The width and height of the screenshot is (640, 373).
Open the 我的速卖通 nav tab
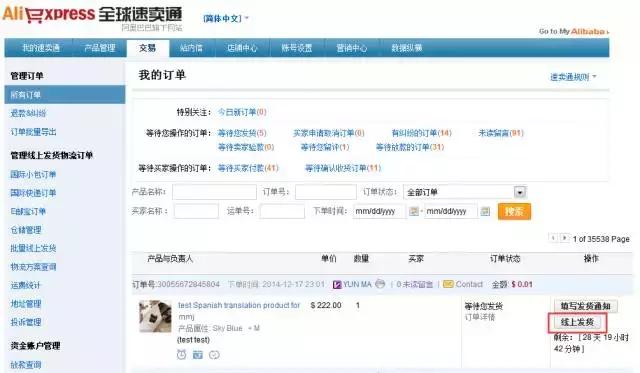point(40,48)
